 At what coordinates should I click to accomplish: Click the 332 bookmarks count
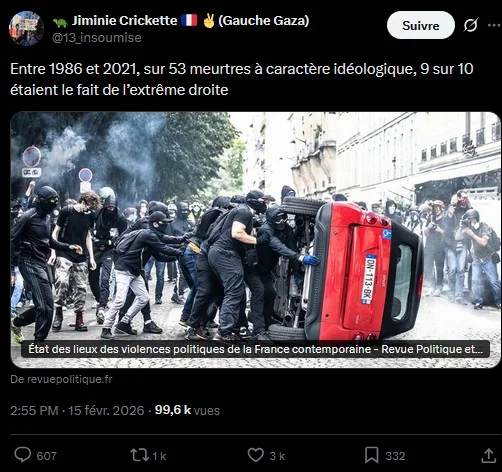coord(395,456)
